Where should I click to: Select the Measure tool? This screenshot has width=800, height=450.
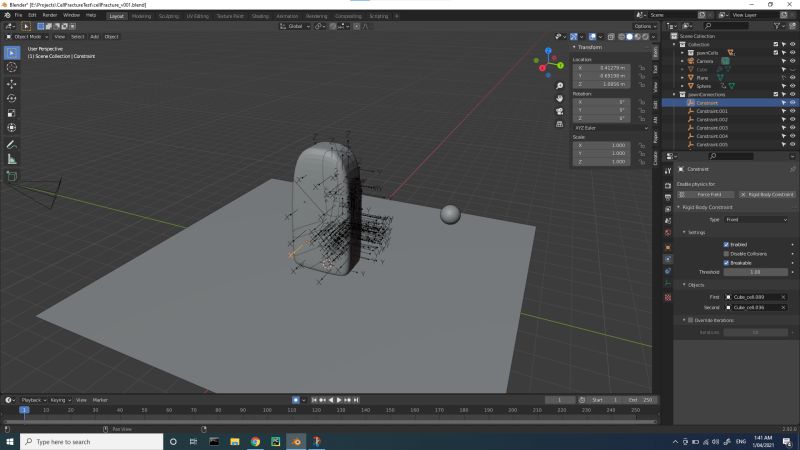(x=12, y=160)
